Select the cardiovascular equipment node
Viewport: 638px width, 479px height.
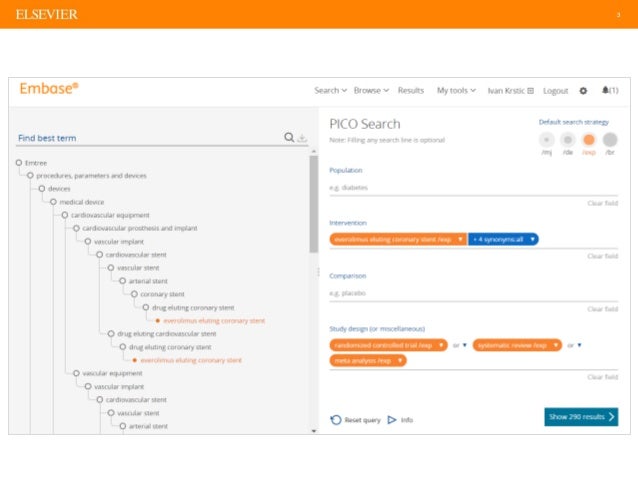[105, 215]
